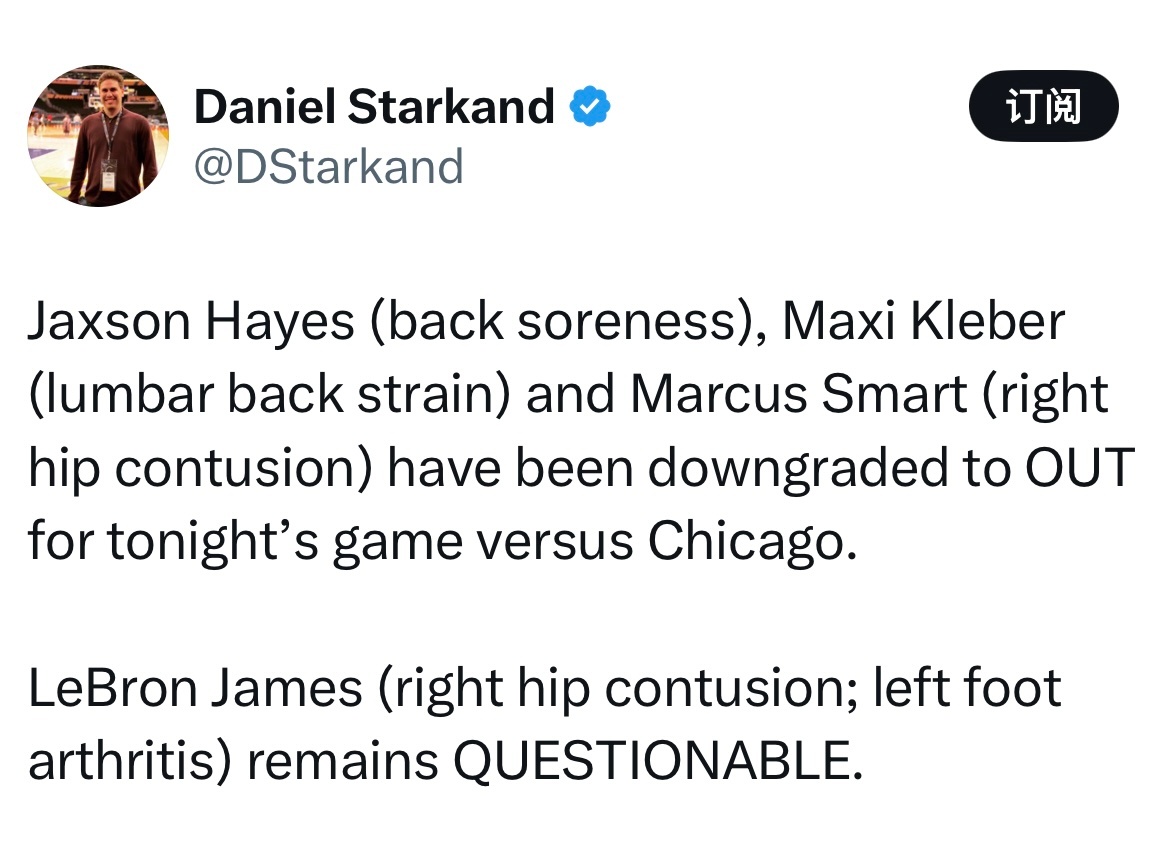Click the phrase "left foot" in the tweet
Screen dimensions: 1169x854
tap(968, 689)
